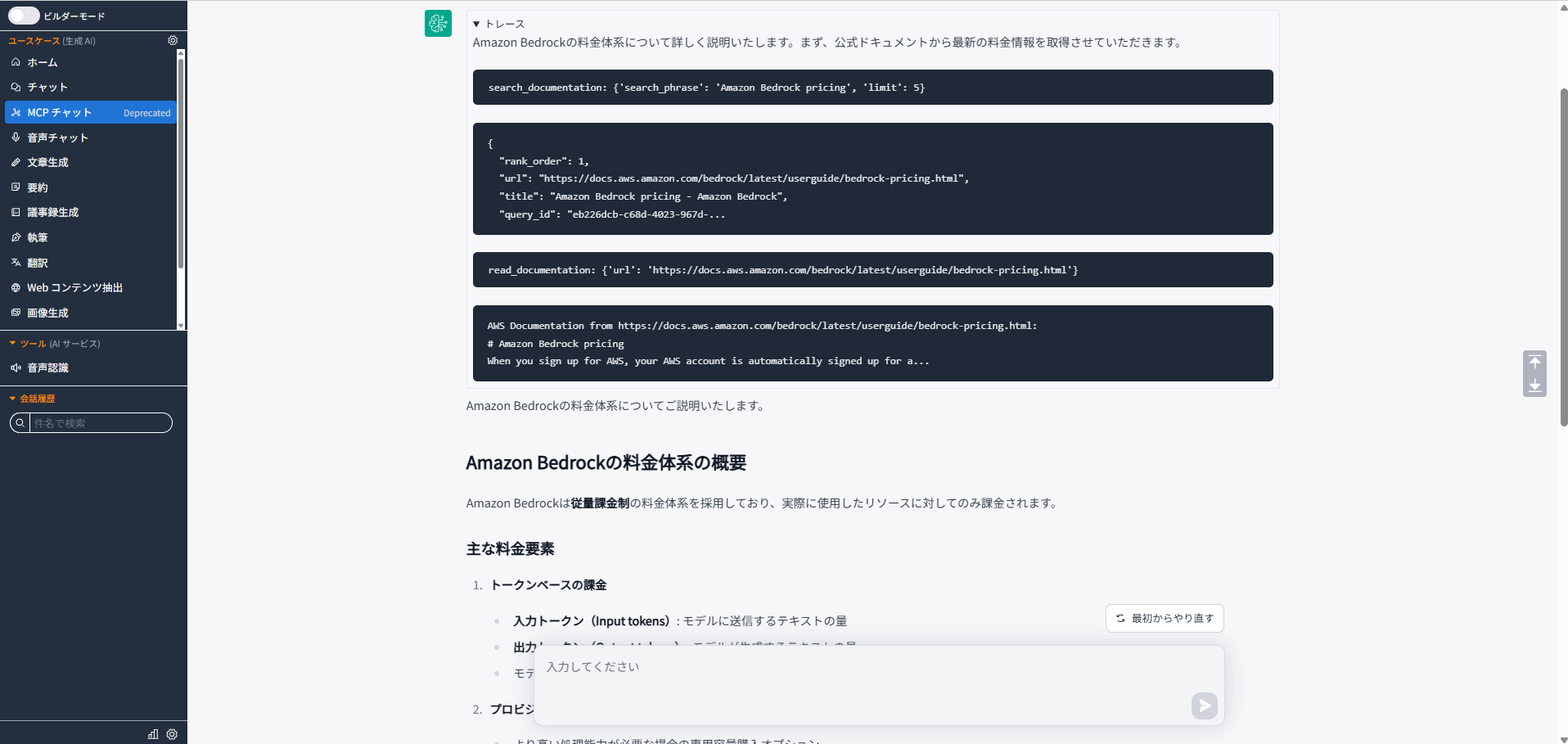The image size is (1568, 744).
Task: Click sidebar scrollbar down arrow
Action: pyautogui.click(x=181, y=326)
